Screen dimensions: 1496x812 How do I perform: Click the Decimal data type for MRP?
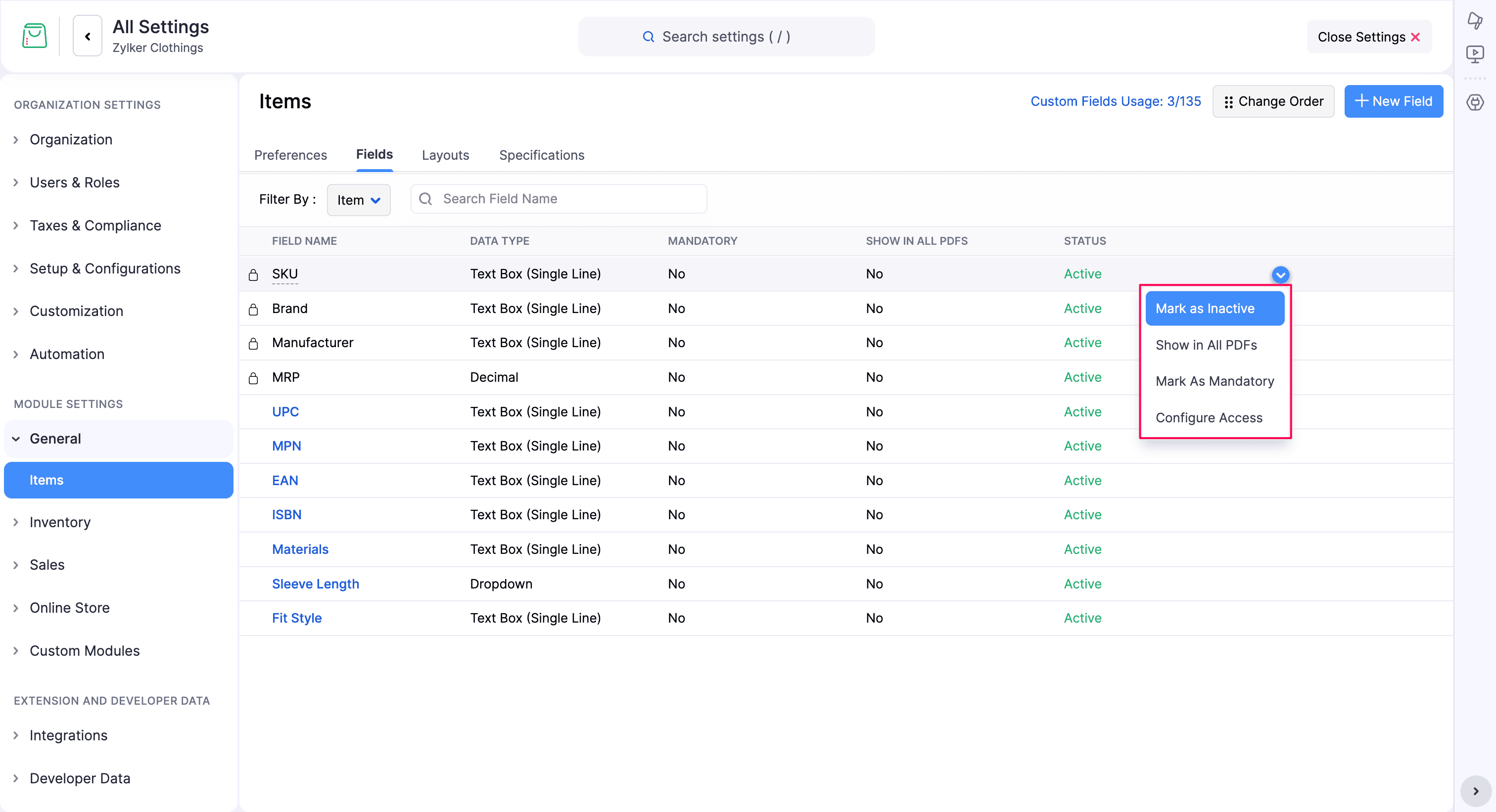point(494,377)
